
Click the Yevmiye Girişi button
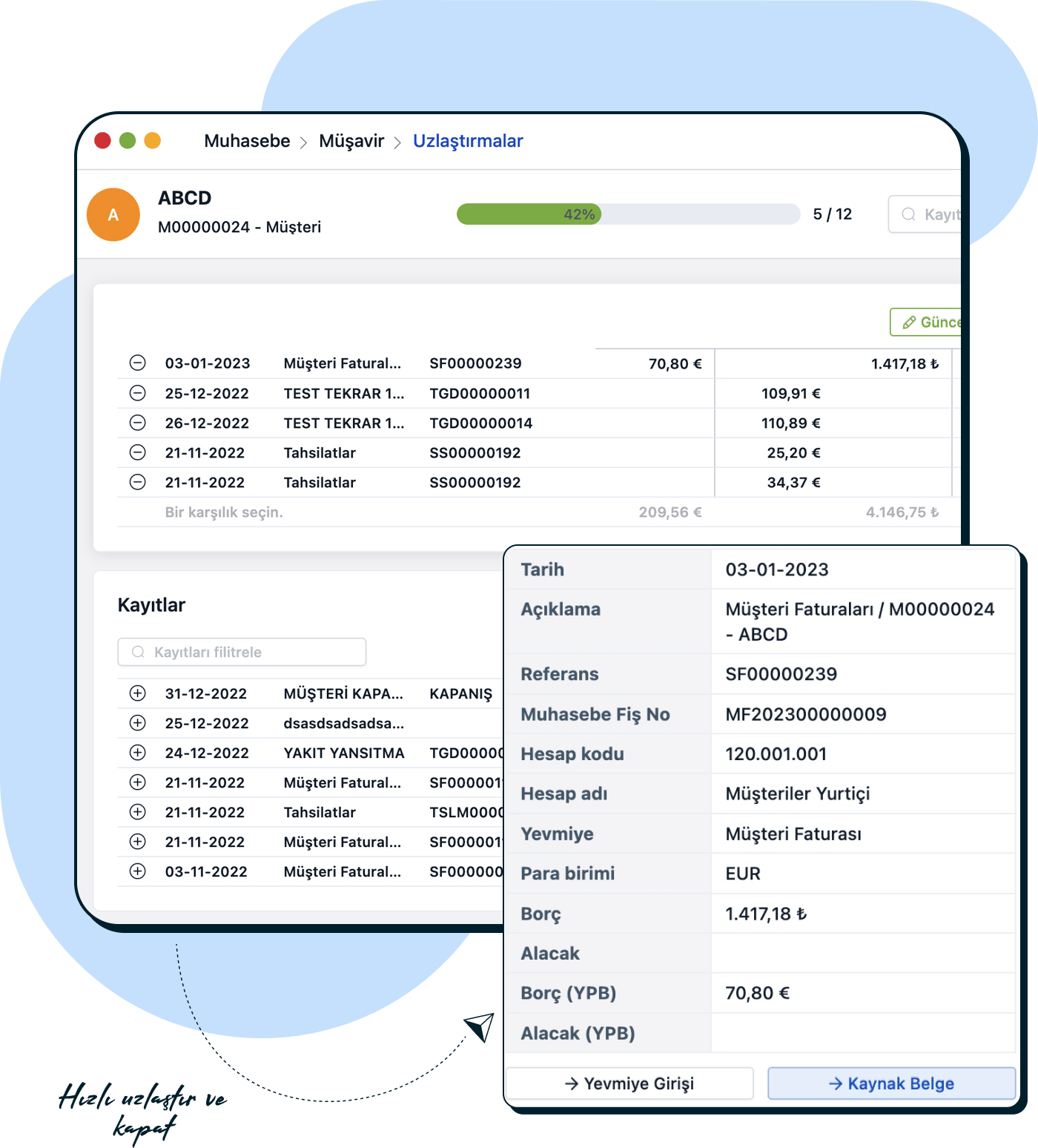click(629, 1083)
